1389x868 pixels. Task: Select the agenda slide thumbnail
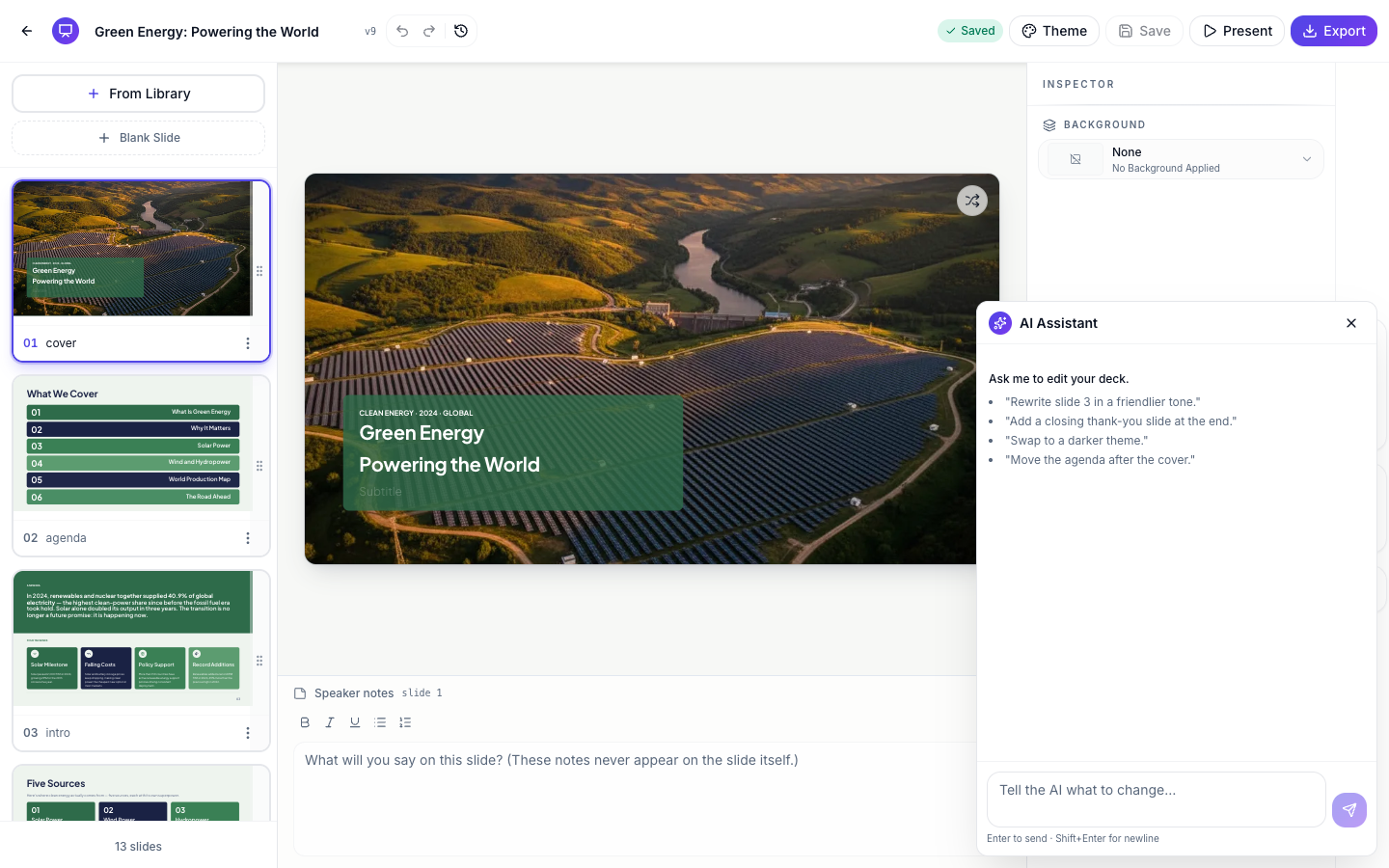(x=133, y=444)
